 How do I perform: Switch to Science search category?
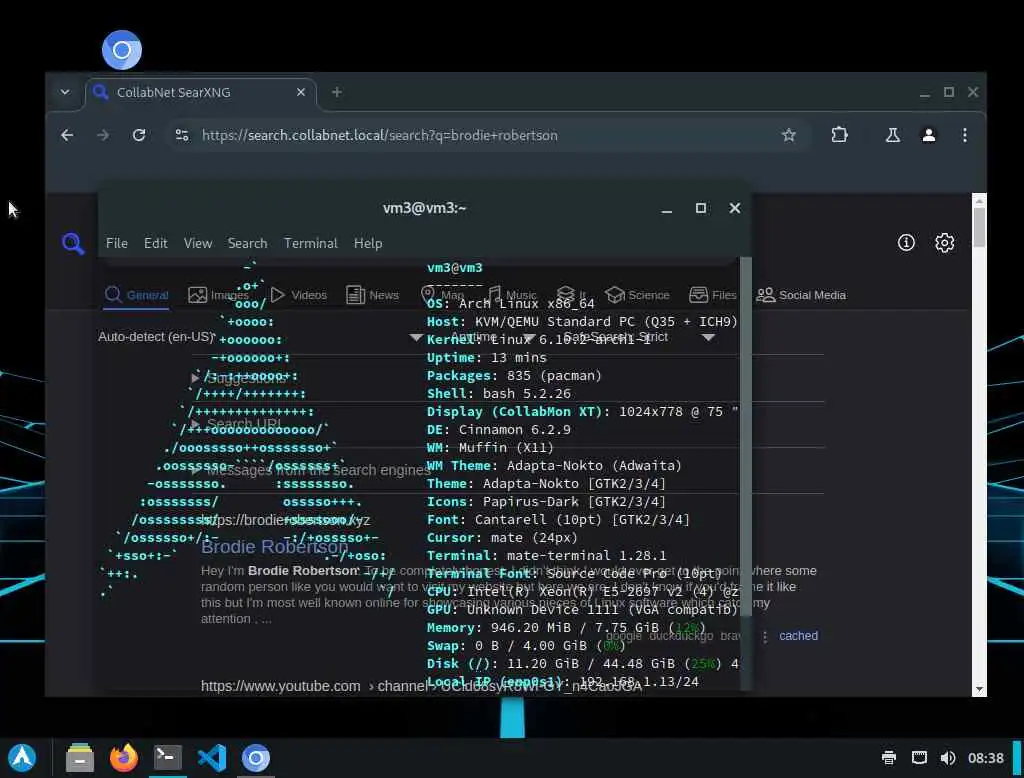coord(637,295)
